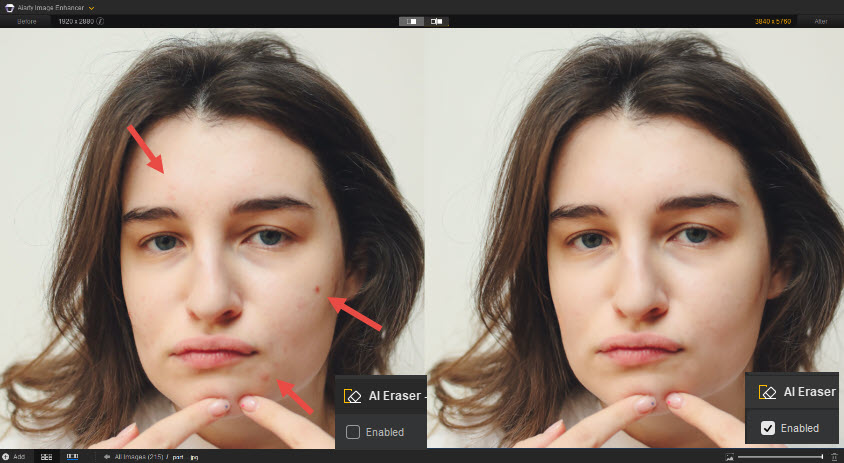Switch to the filmstrip view

tap(72, 457)
